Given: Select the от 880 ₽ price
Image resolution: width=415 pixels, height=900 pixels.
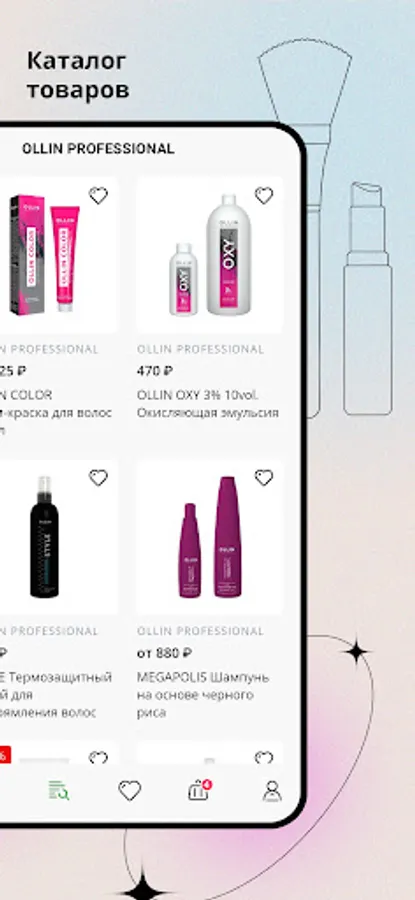Looking at the screenshot, I should [x=164, y=653].
